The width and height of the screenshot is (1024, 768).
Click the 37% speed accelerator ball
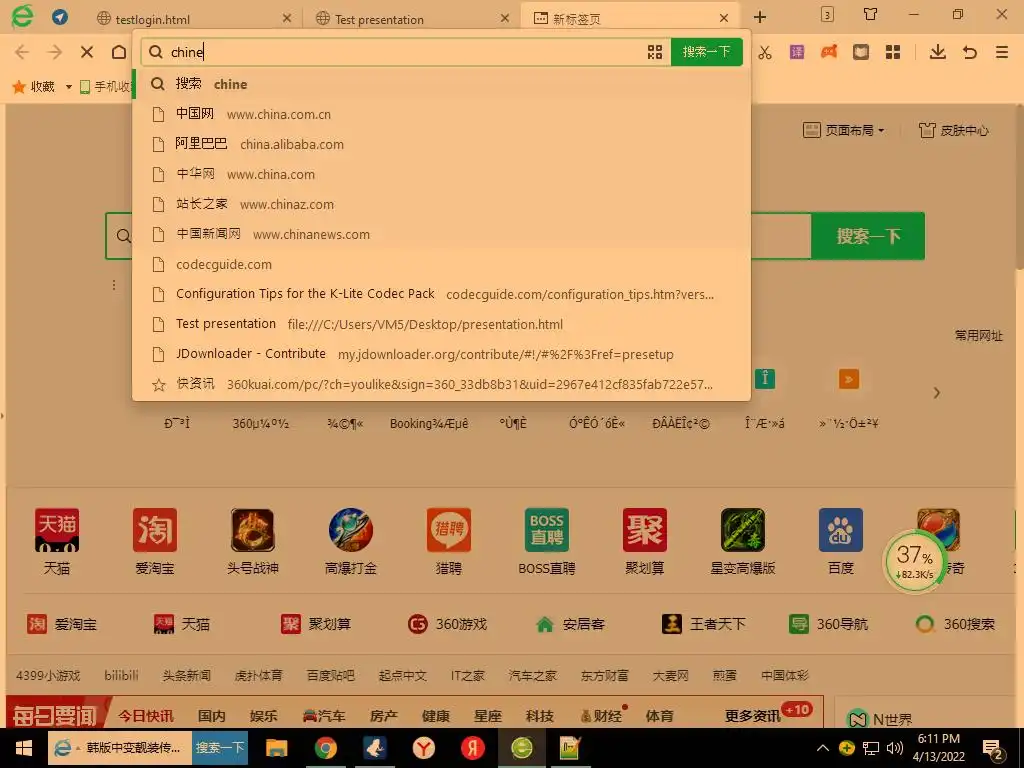coord(914,562)
